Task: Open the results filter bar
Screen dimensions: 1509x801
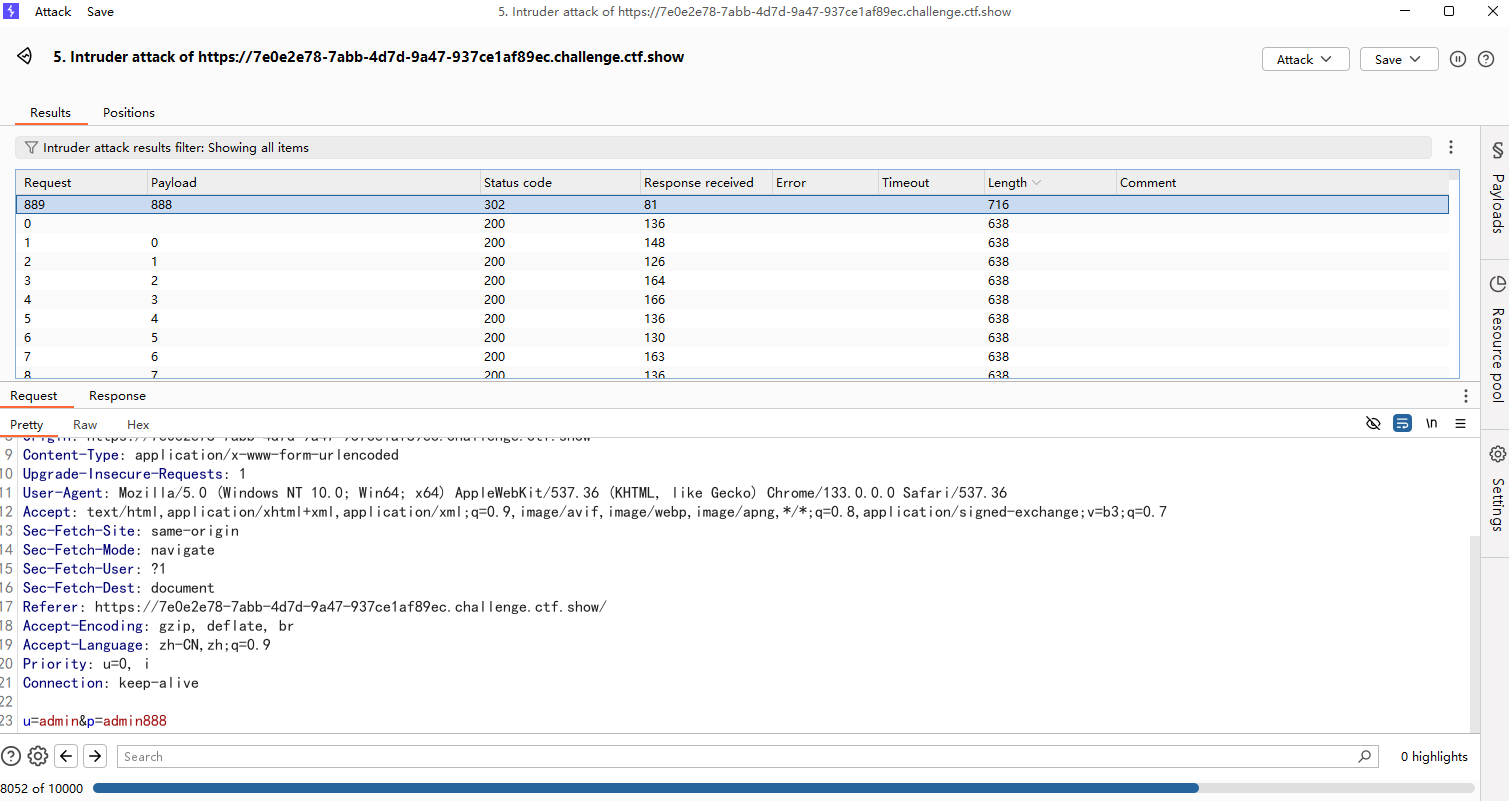Action: point(722,147)
